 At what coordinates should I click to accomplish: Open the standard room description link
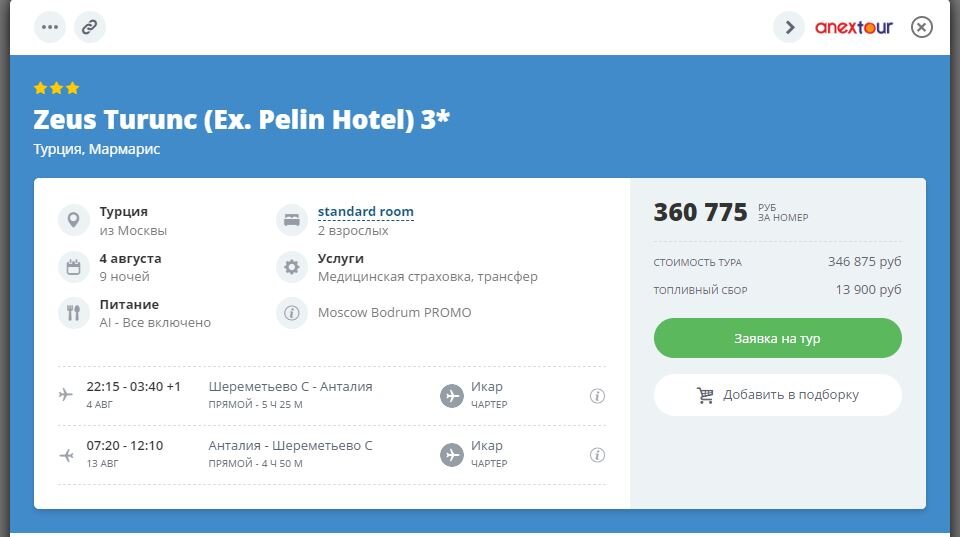pos(366,211)
